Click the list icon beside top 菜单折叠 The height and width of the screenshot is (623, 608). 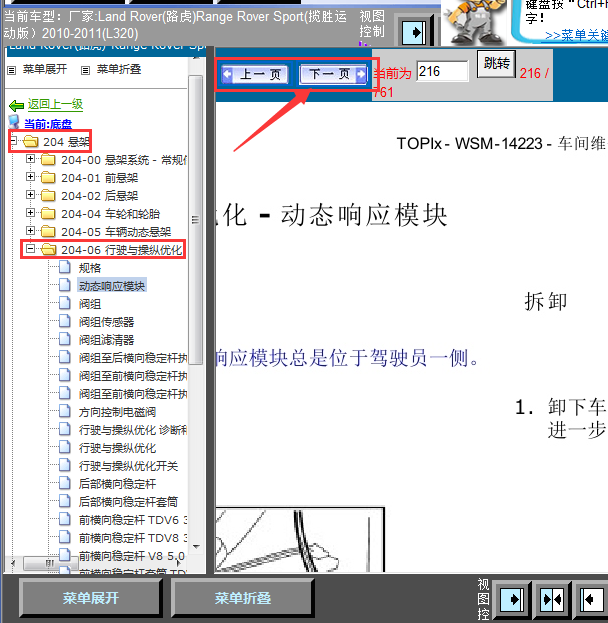tap(85, 70)
